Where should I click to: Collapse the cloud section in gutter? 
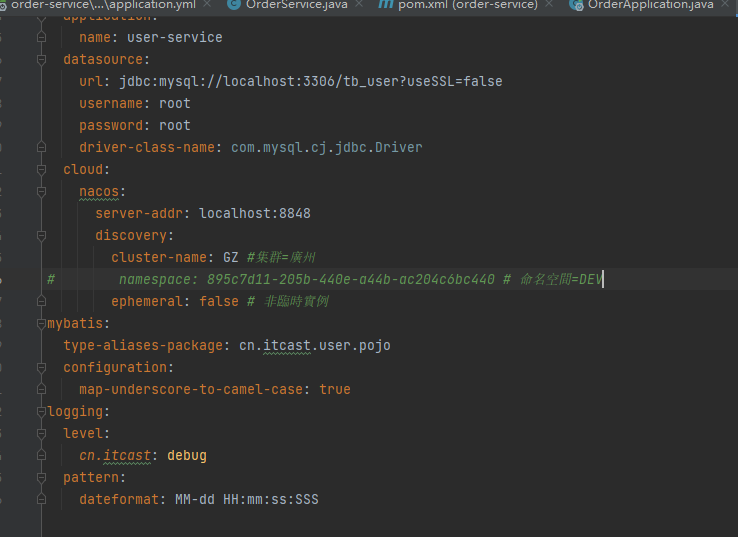click(x=41, y=169)
